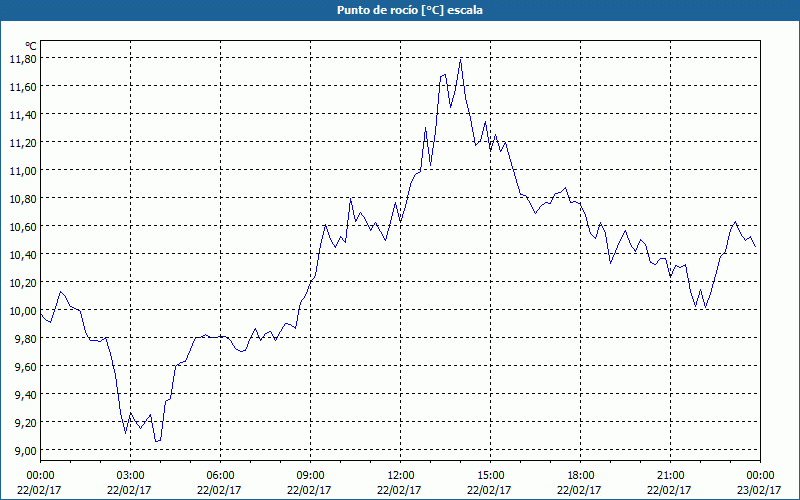Select the 10,60 y-axis value

tap(23, 227)
